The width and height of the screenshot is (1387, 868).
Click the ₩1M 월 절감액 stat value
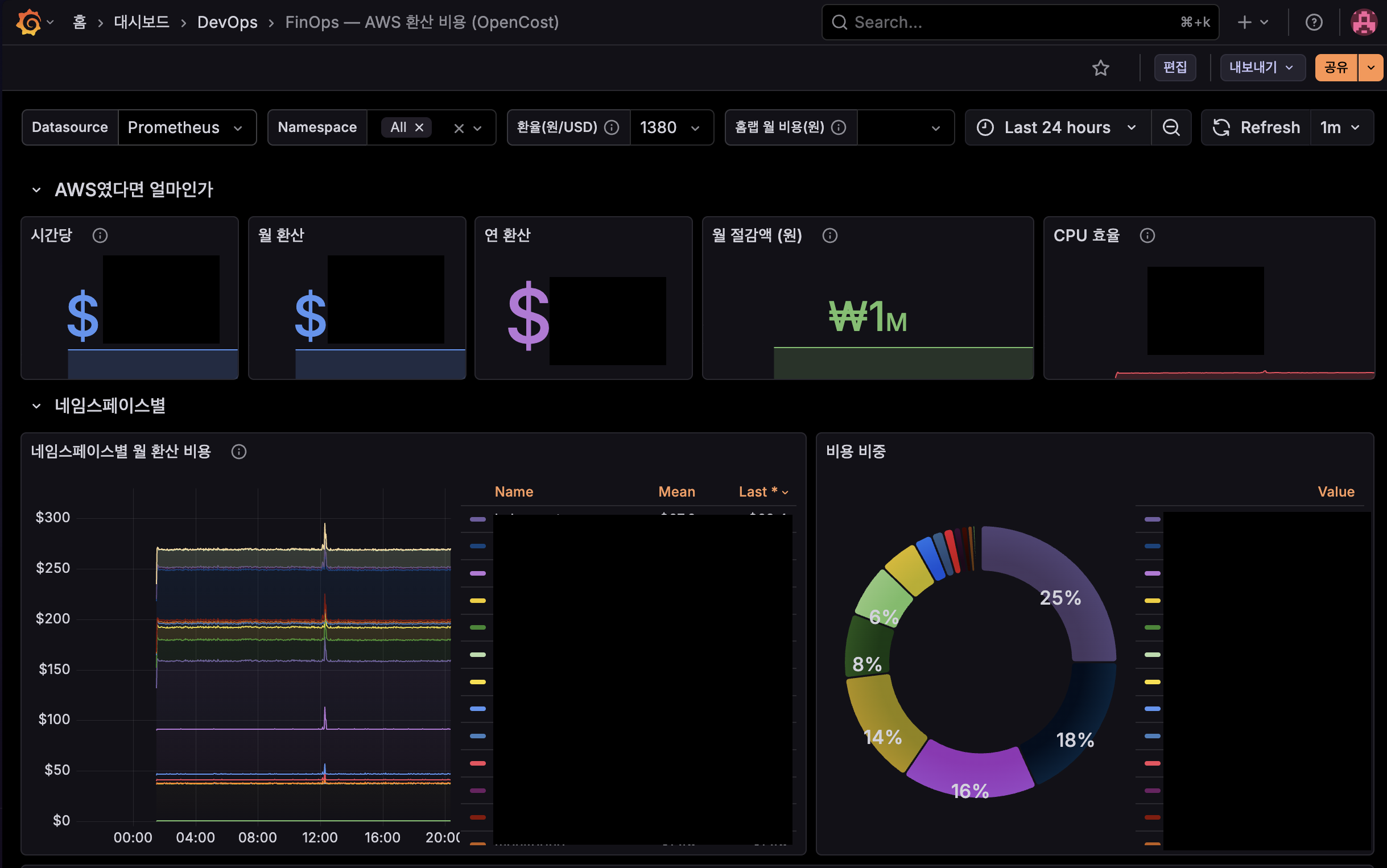click(868, 316)
